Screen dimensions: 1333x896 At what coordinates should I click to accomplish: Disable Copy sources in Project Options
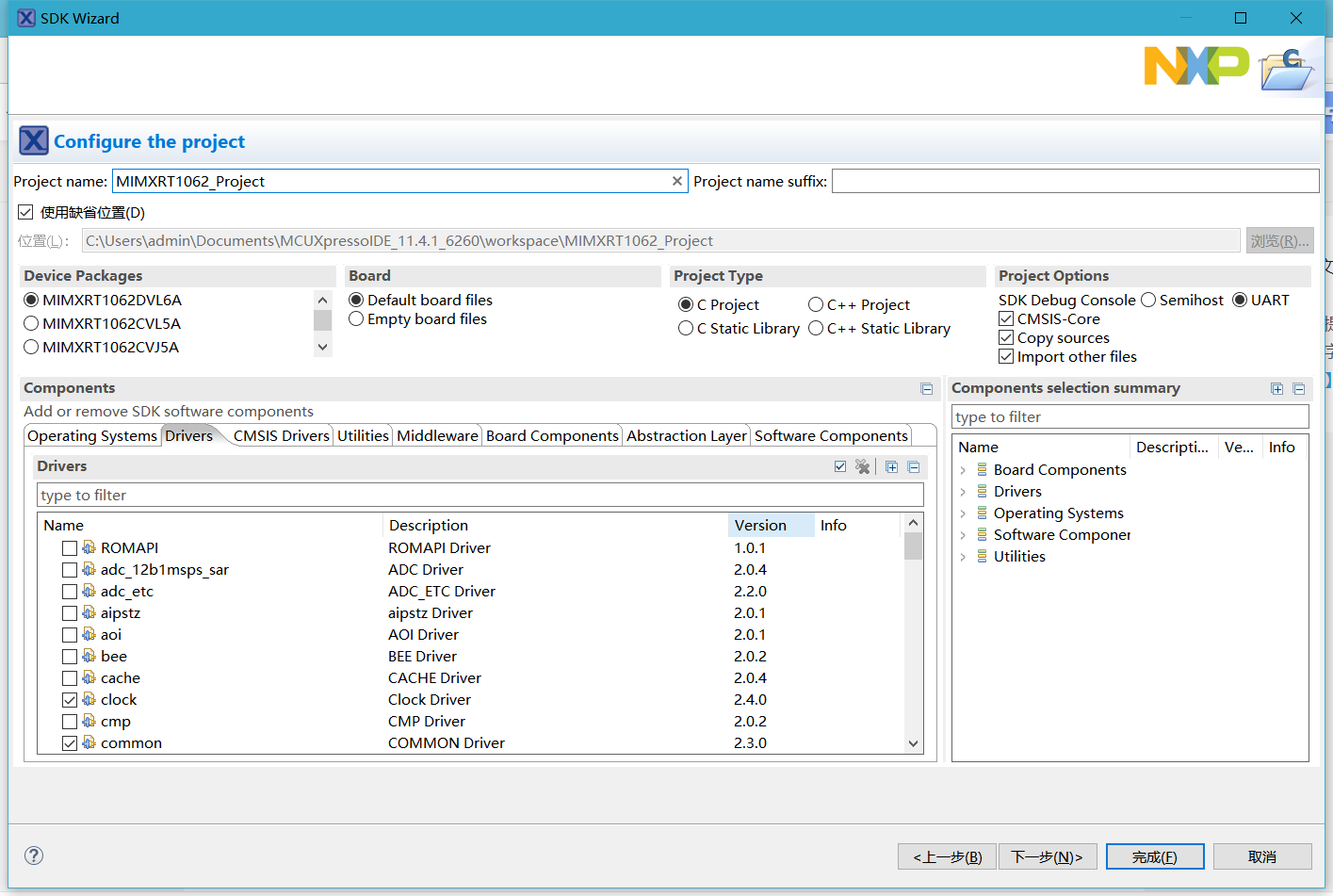click(x=1005, y=337)
